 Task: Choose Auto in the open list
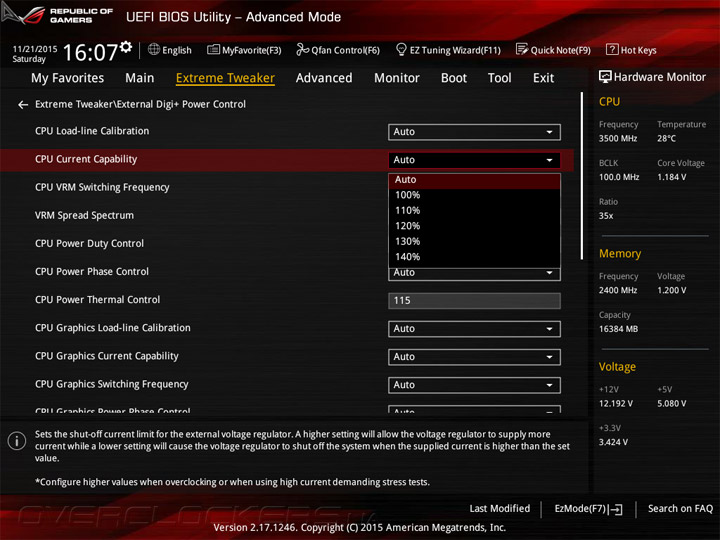tap(474, 180)
